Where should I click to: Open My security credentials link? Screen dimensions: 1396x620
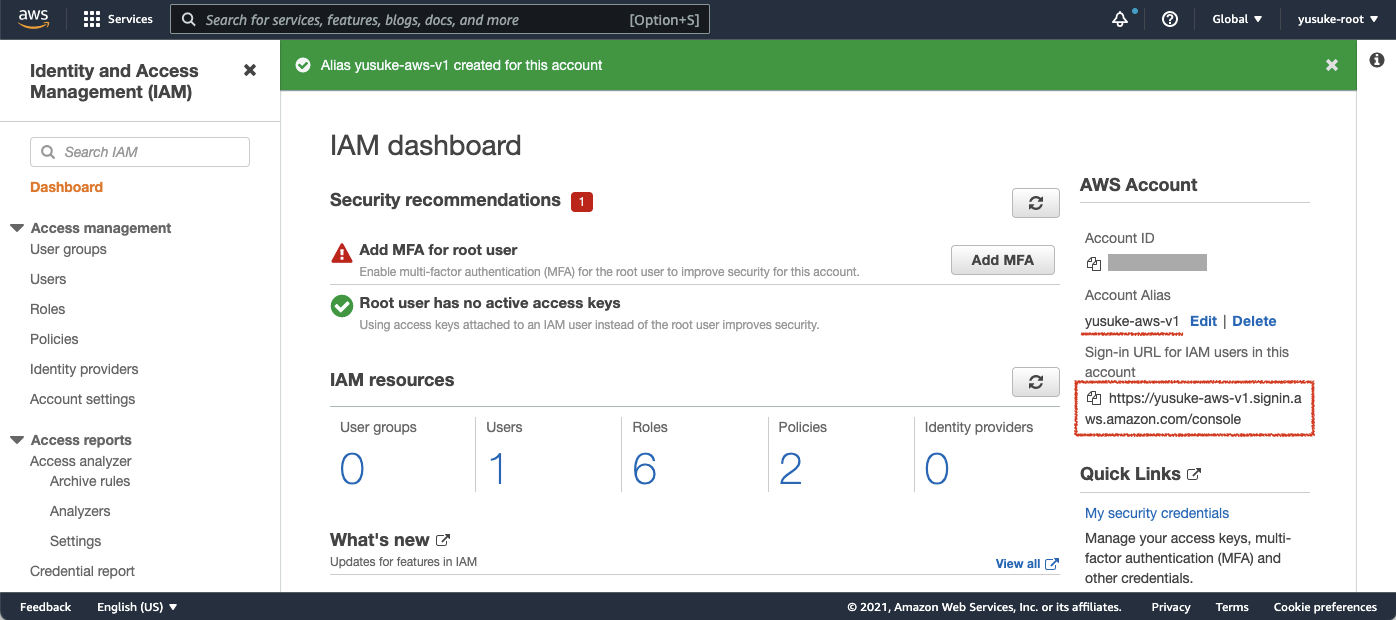click(x=1157, y=513)
